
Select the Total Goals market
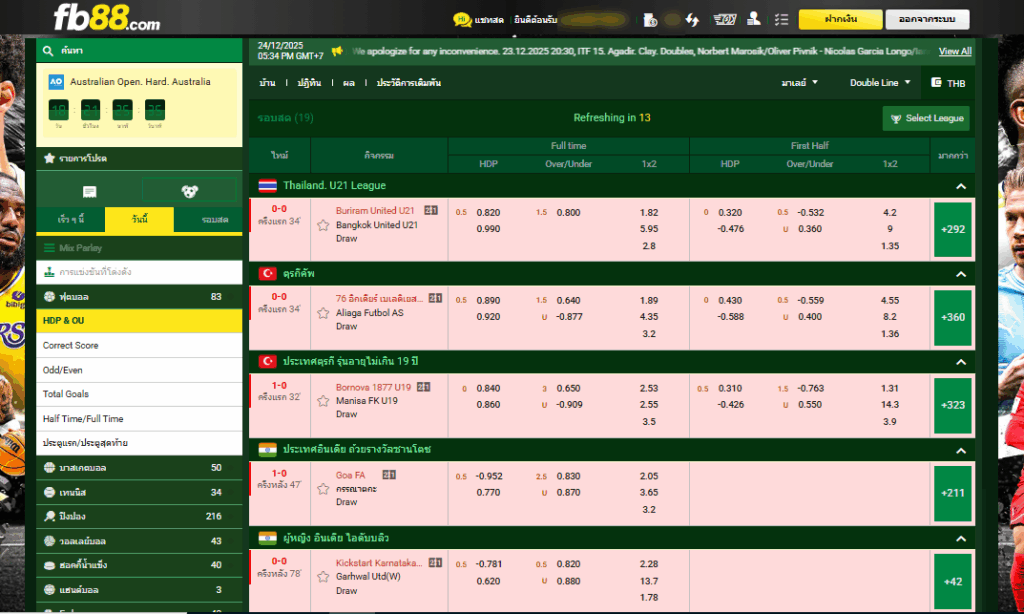(x=139, y=394)
